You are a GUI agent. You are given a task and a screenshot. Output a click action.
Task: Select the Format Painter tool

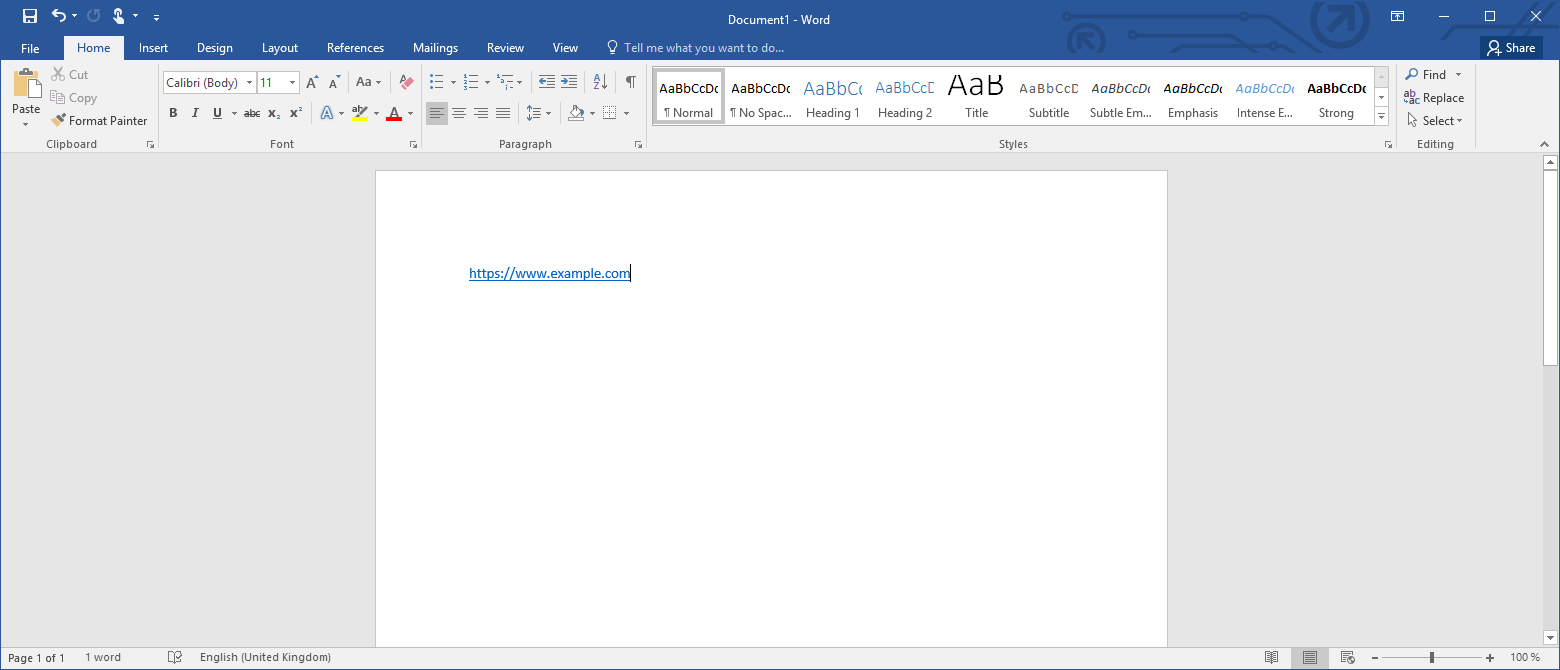[x=99, y=120]
